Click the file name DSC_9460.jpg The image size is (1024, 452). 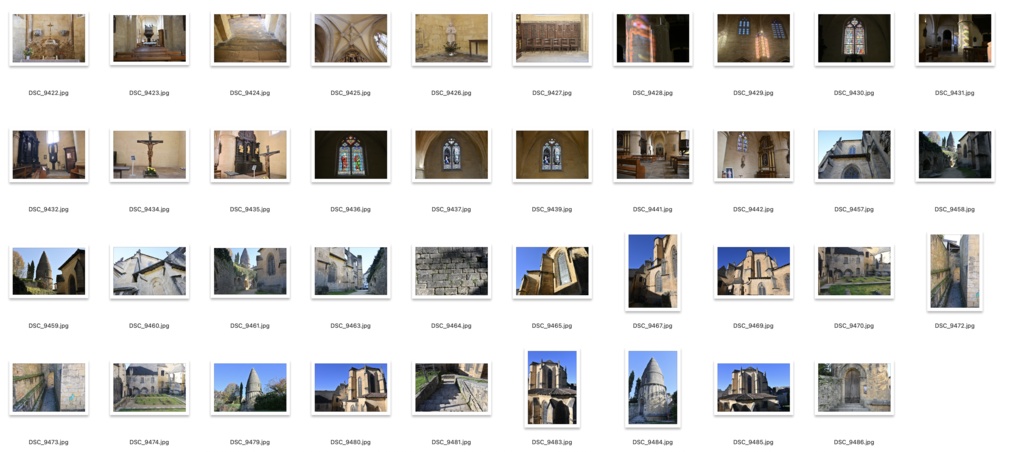149,325
